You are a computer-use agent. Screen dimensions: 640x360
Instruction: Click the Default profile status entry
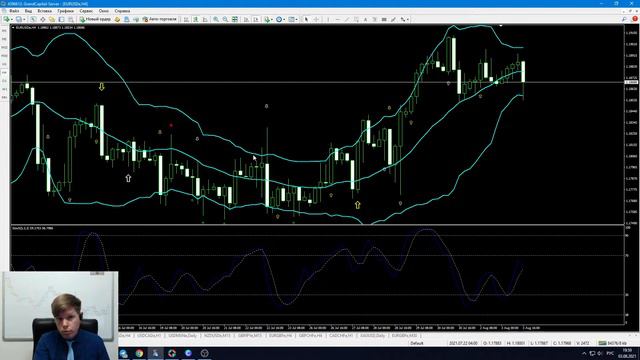point(417,343)
